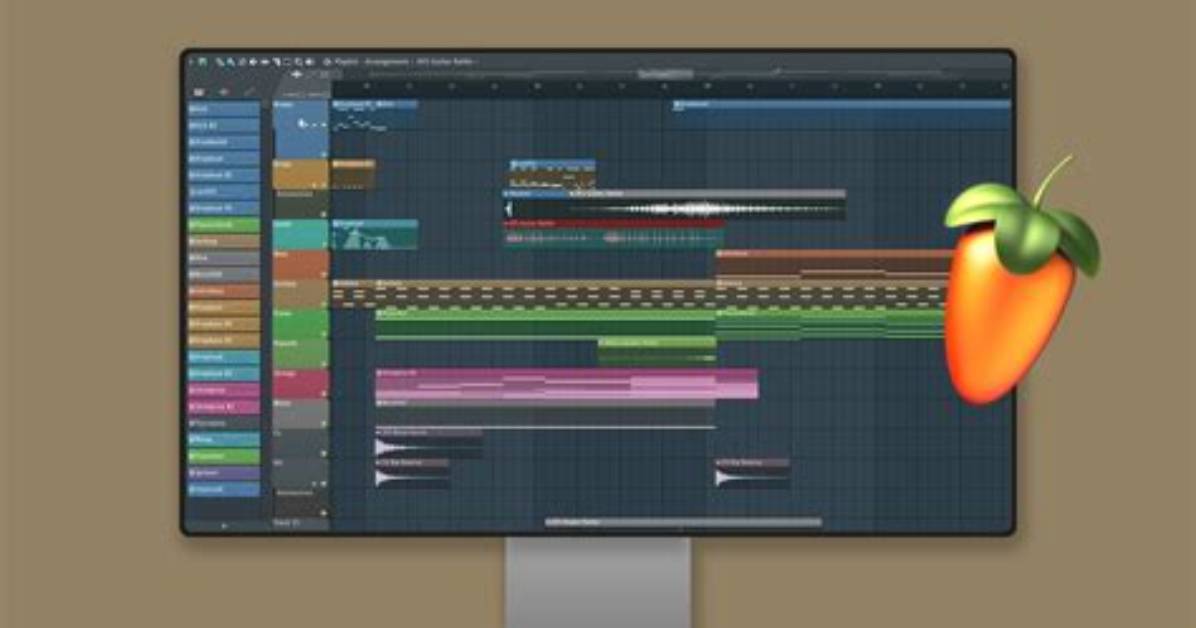Select the Zoom tool in playlist toolbar
This screenshot has width=1196, height=628.
(298, 62)
